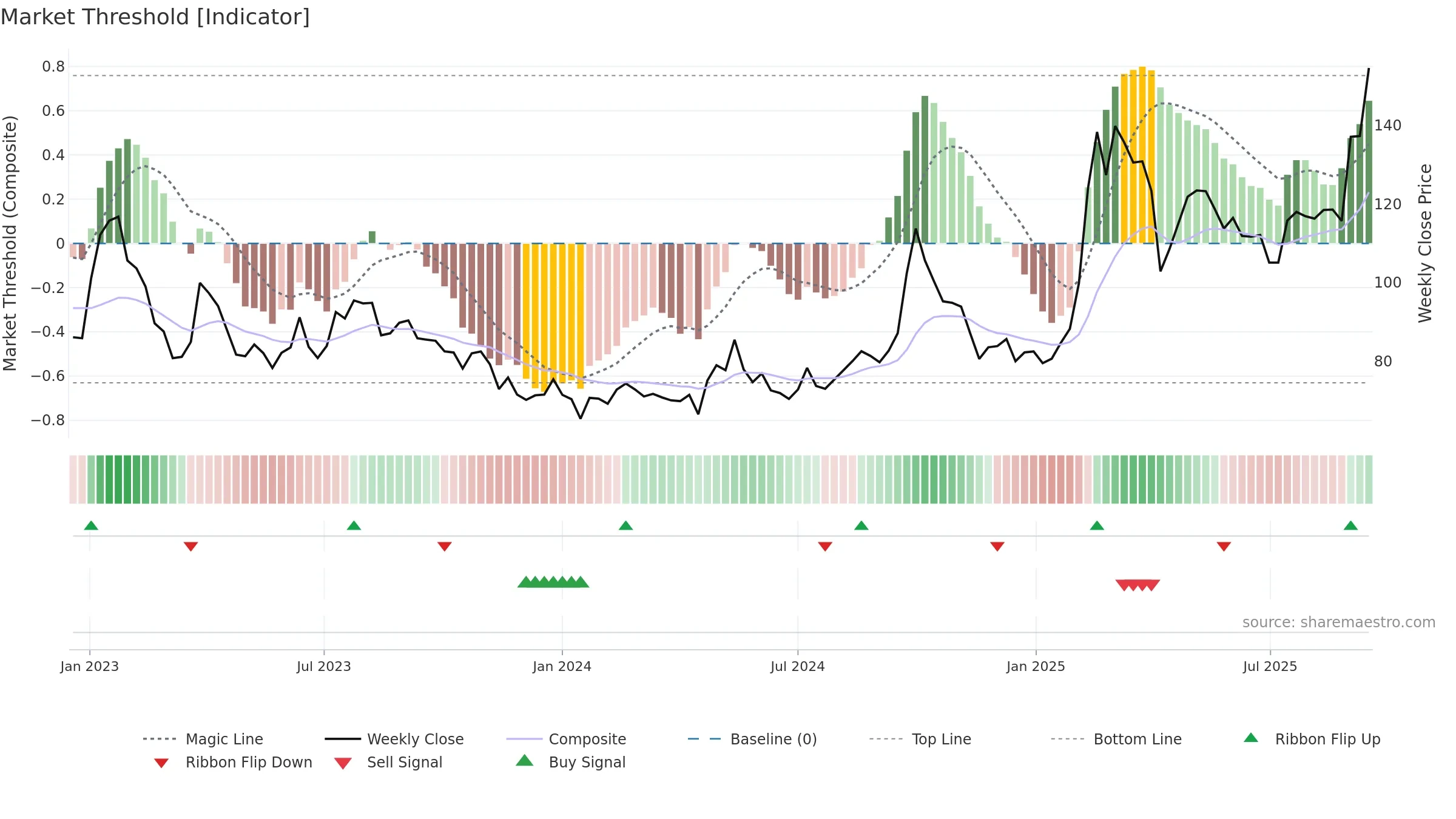1456x819 pixels.
Task: Click the first red sell signal triangle near Mar 2025
Action: pos(1124,585)
